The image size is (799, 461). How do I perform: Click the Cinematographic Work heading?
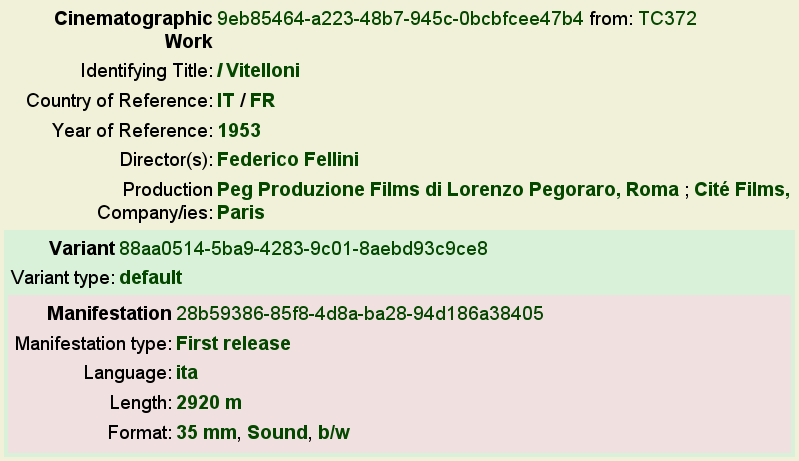(x=133, y=30)
